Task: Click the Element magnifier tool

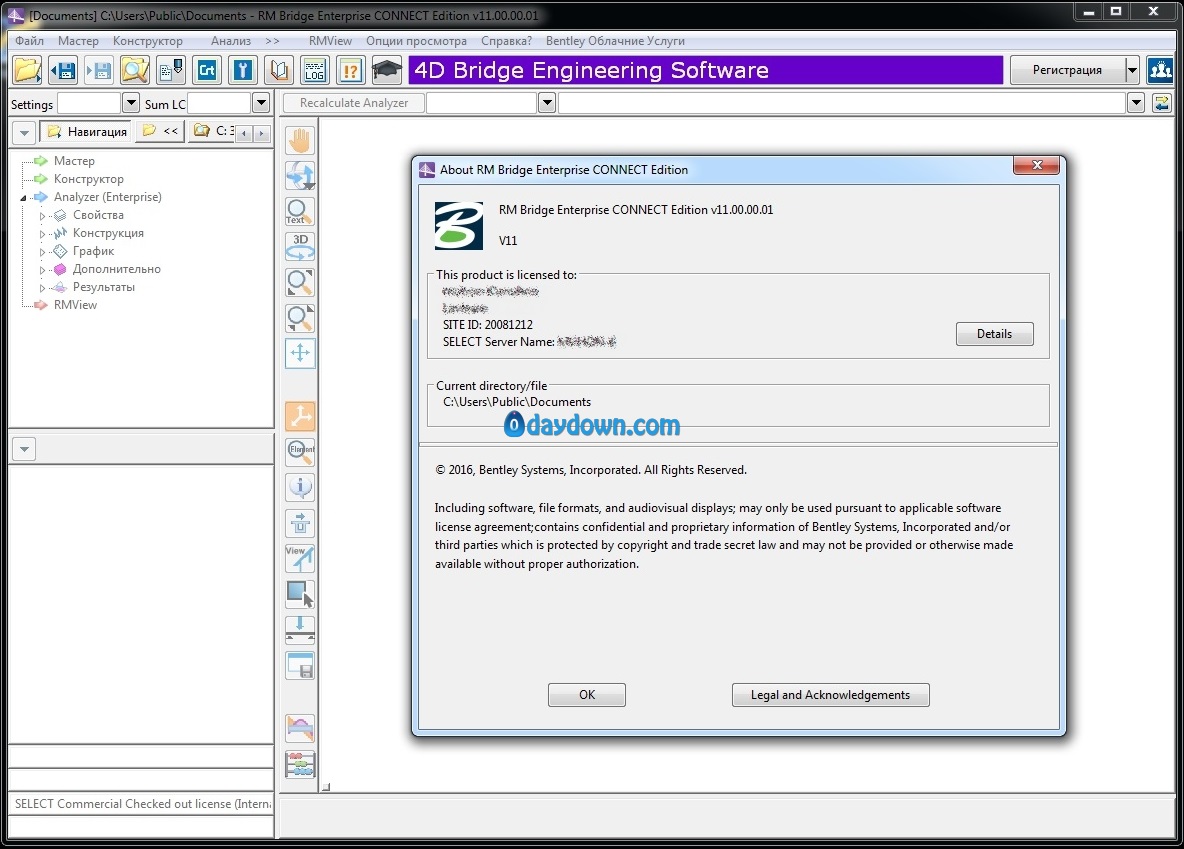Action: [x=301, y=452]
